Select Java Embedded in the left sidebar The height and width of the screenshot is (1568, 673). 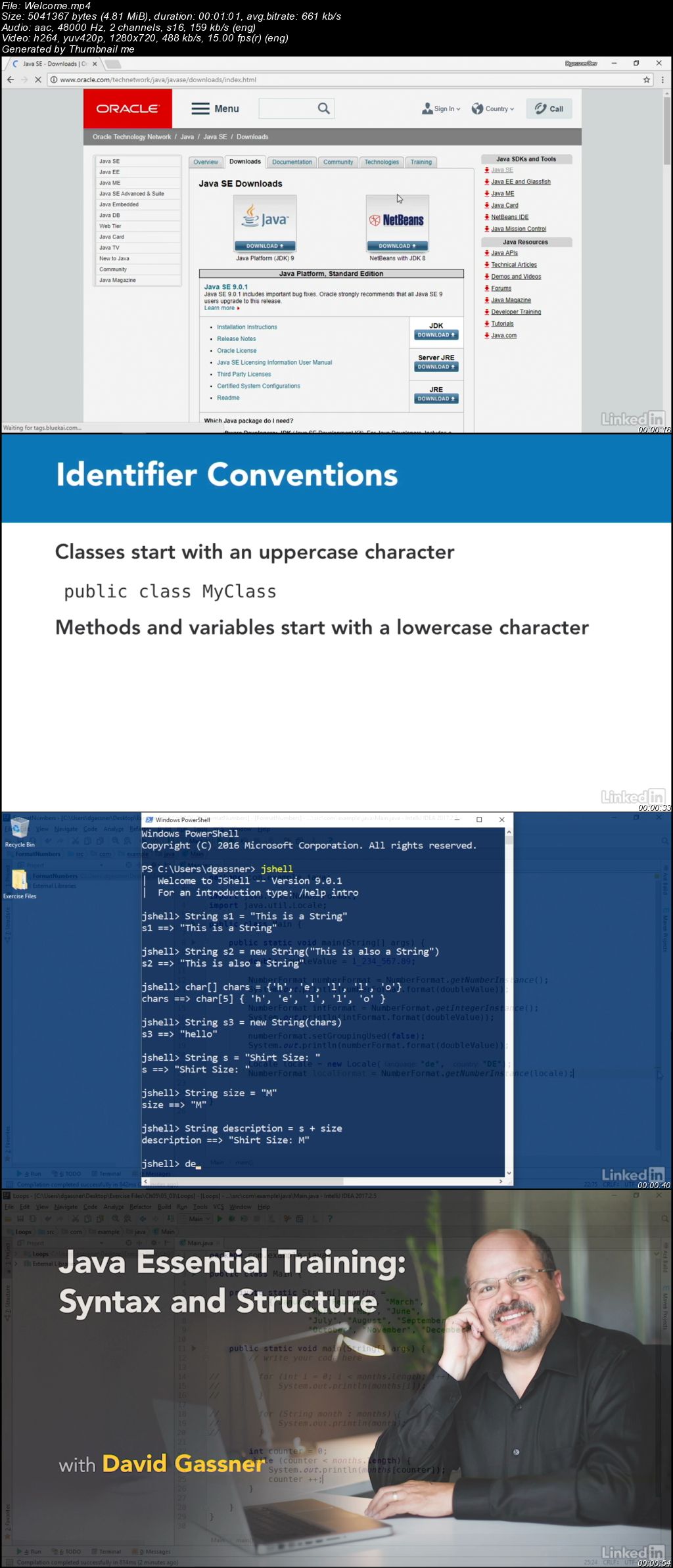click(x=137, y=204)
